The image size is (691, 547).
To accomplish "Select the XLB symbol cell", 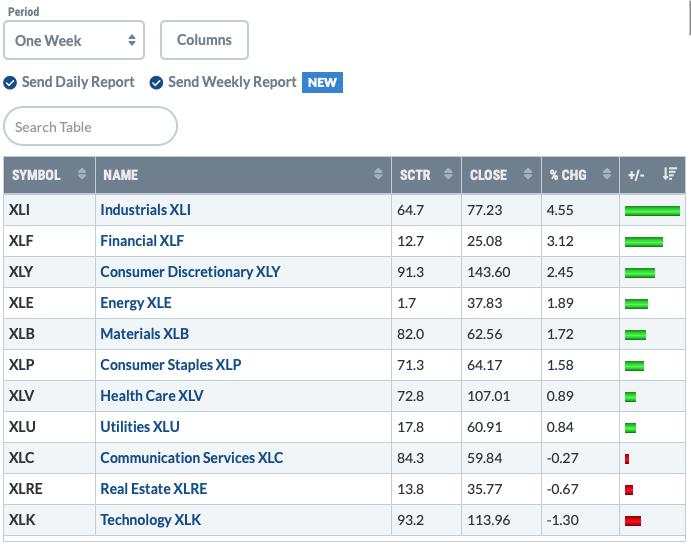I will click(x=49, y=334).
